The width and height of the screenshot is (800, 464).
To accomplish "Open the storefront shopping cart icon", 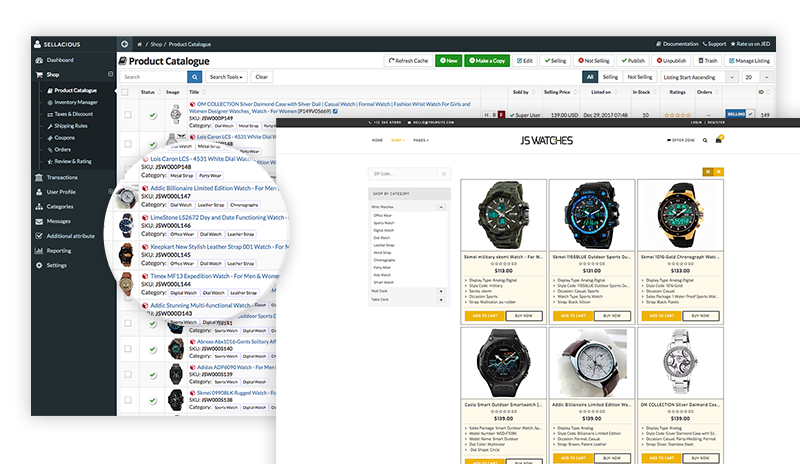I will [718, 139].
